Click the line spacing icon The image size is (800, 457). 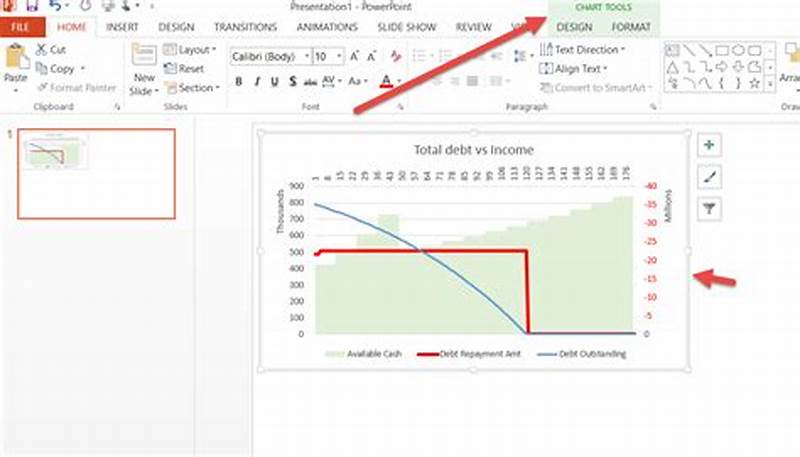519,56
